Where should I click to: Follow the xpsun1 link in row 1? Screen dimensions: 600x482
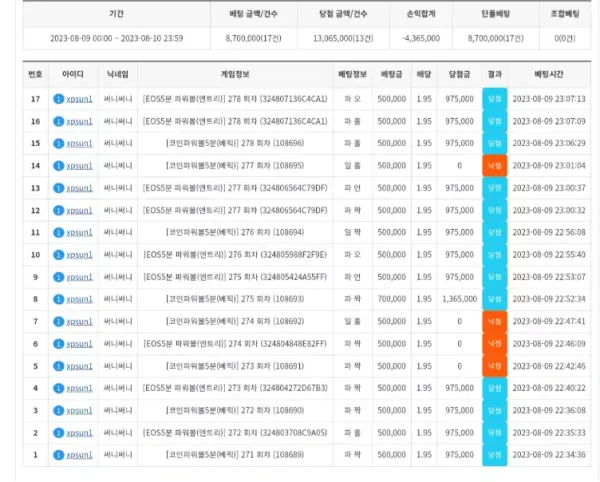pos(79,455)
